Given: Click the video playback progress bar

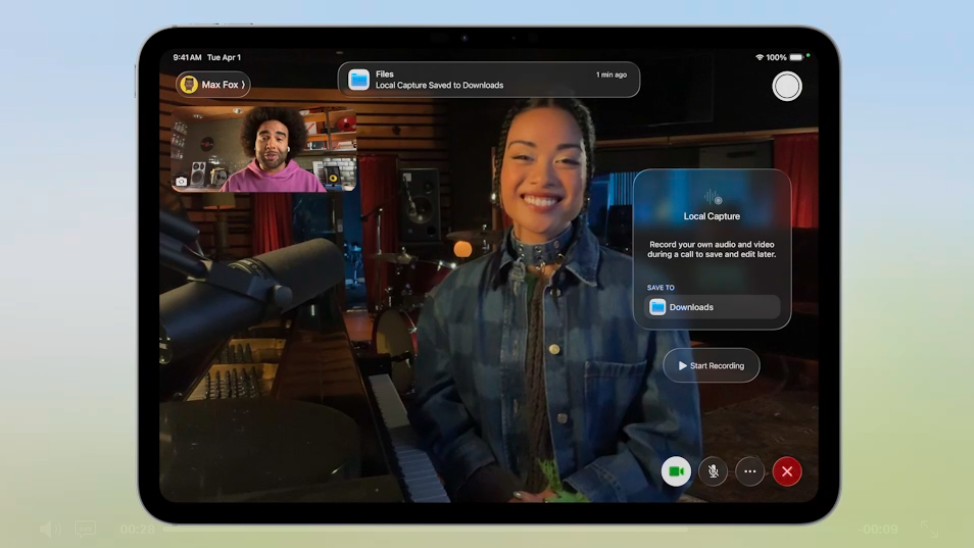Looking at the screenshot, I should (500, 529).
